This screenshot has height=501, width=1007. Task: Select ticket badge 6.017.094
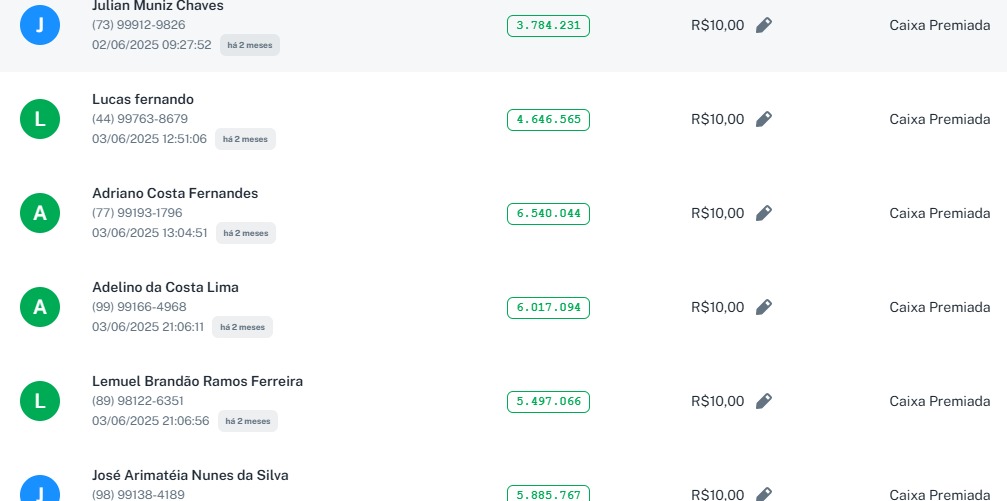(548, 308)
